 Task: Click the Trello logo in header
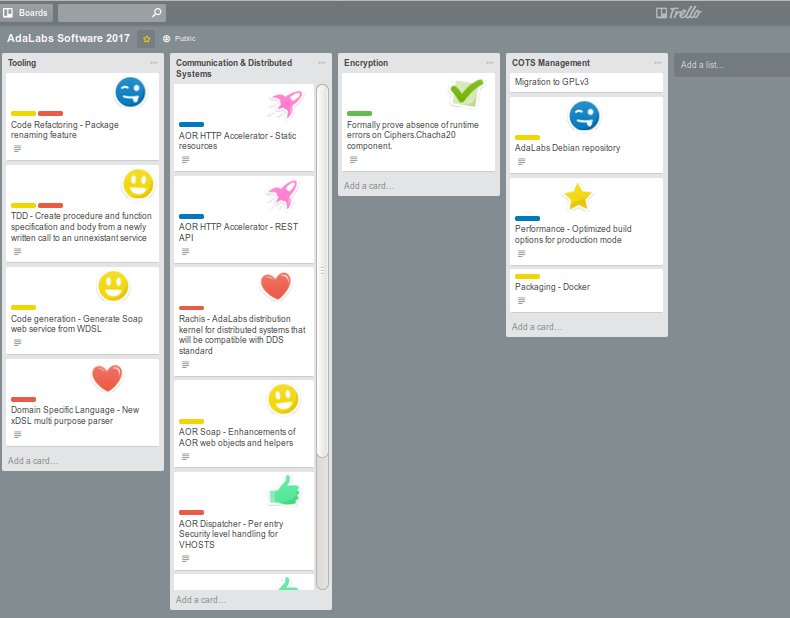679,13
